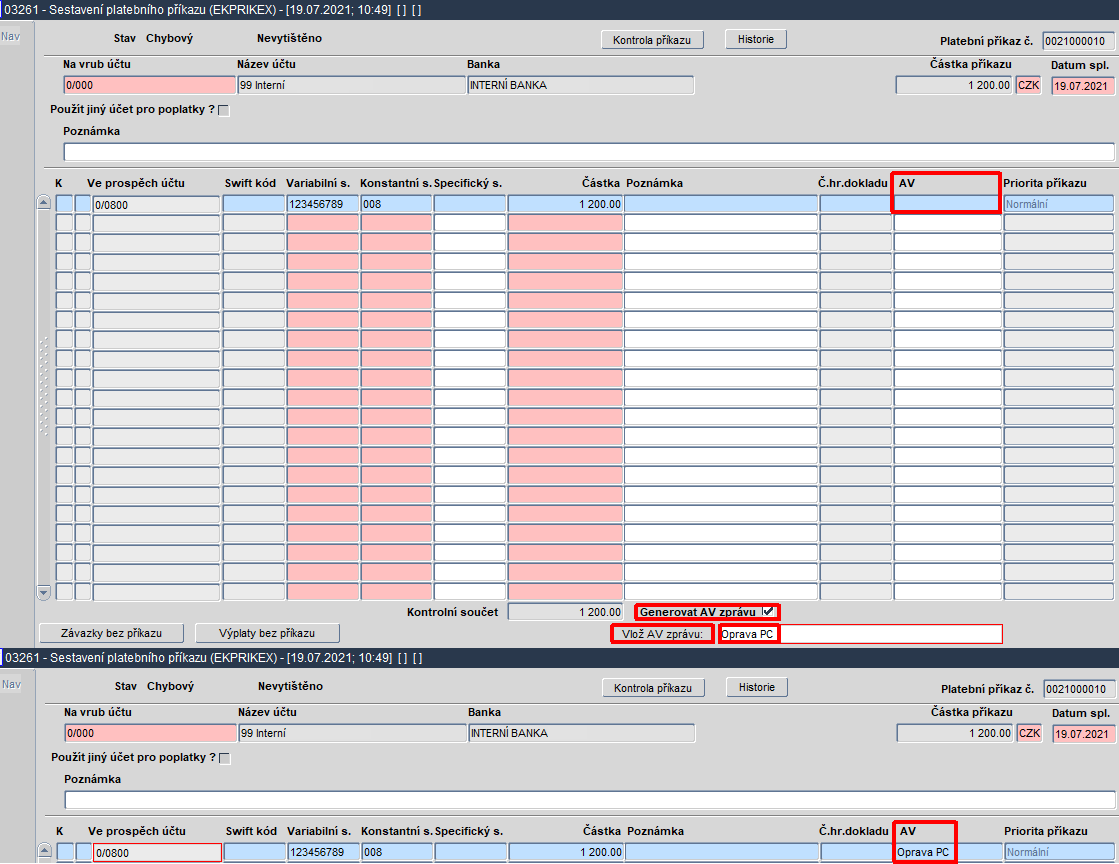Open Historie in the upper form
The width and height of the screenshot is (1119, 864).
(756, 39)
